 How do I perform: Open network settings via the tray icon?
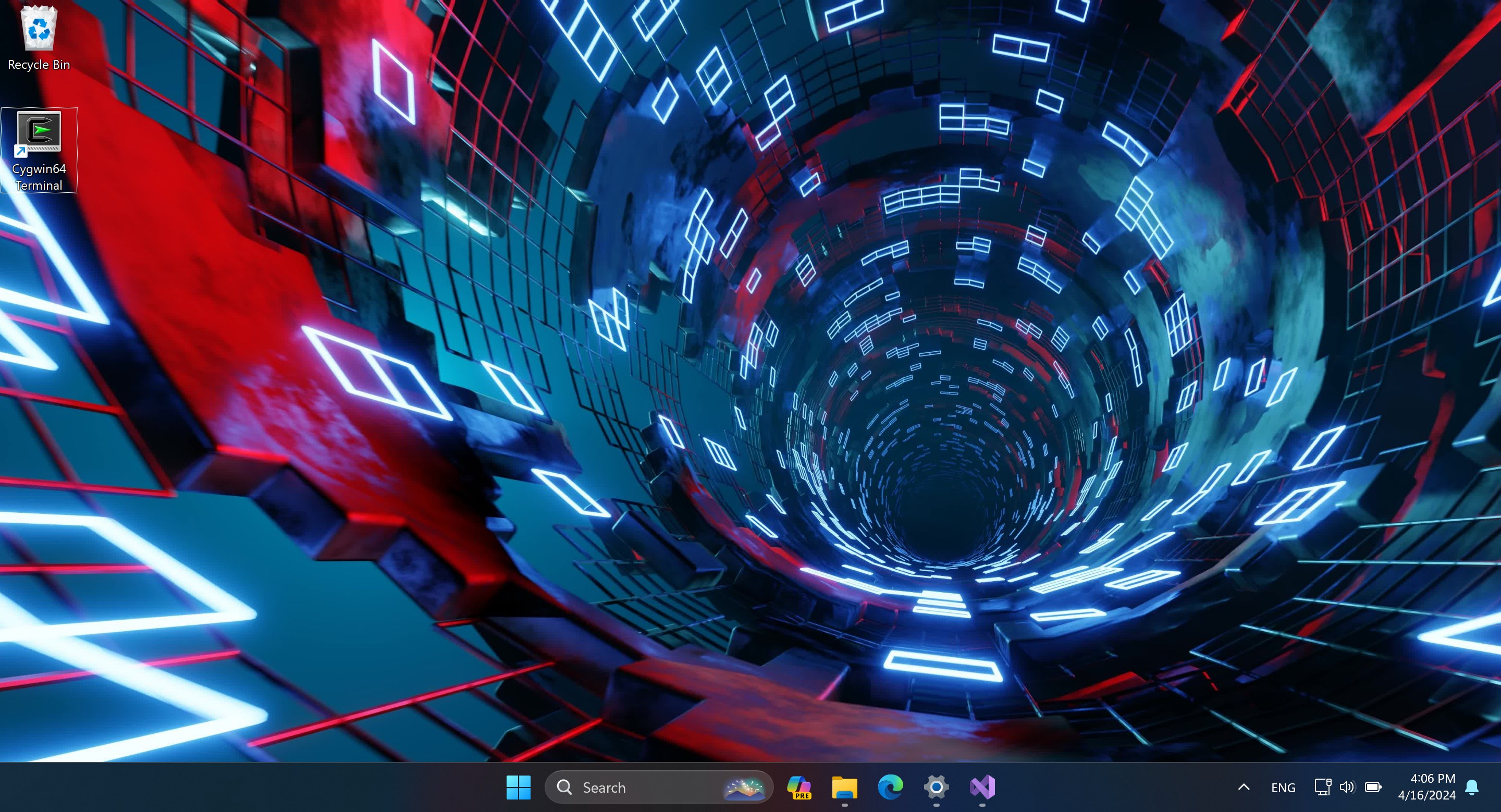point(1322,787)
